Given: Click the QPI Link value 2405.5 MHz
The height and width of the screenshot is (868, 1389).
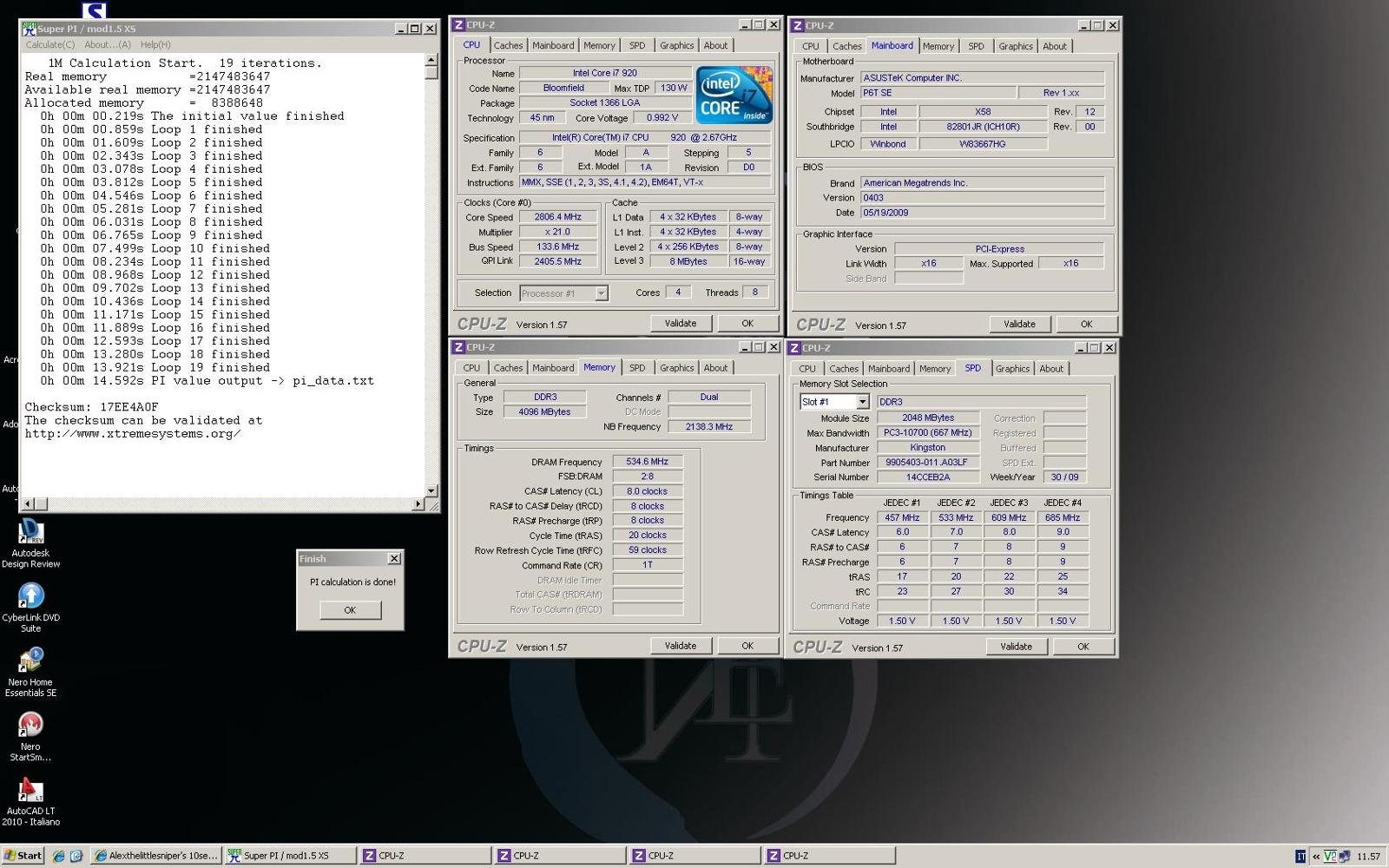Looking at the screenshot, I should click(x=557, y=261).
